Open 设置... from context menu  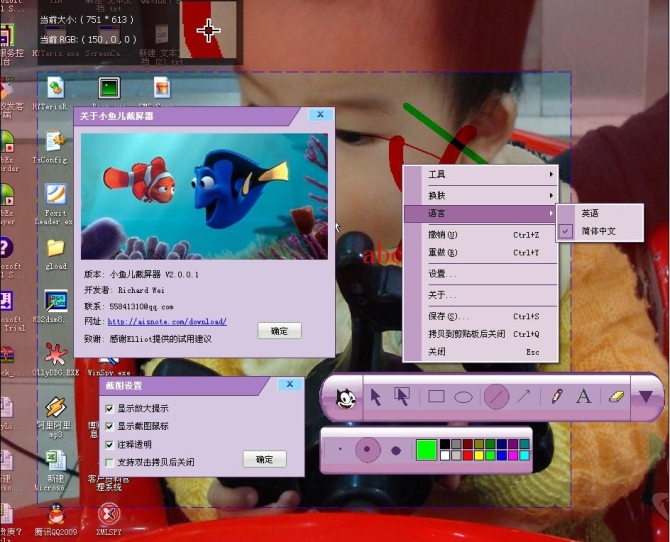point(481,274)
